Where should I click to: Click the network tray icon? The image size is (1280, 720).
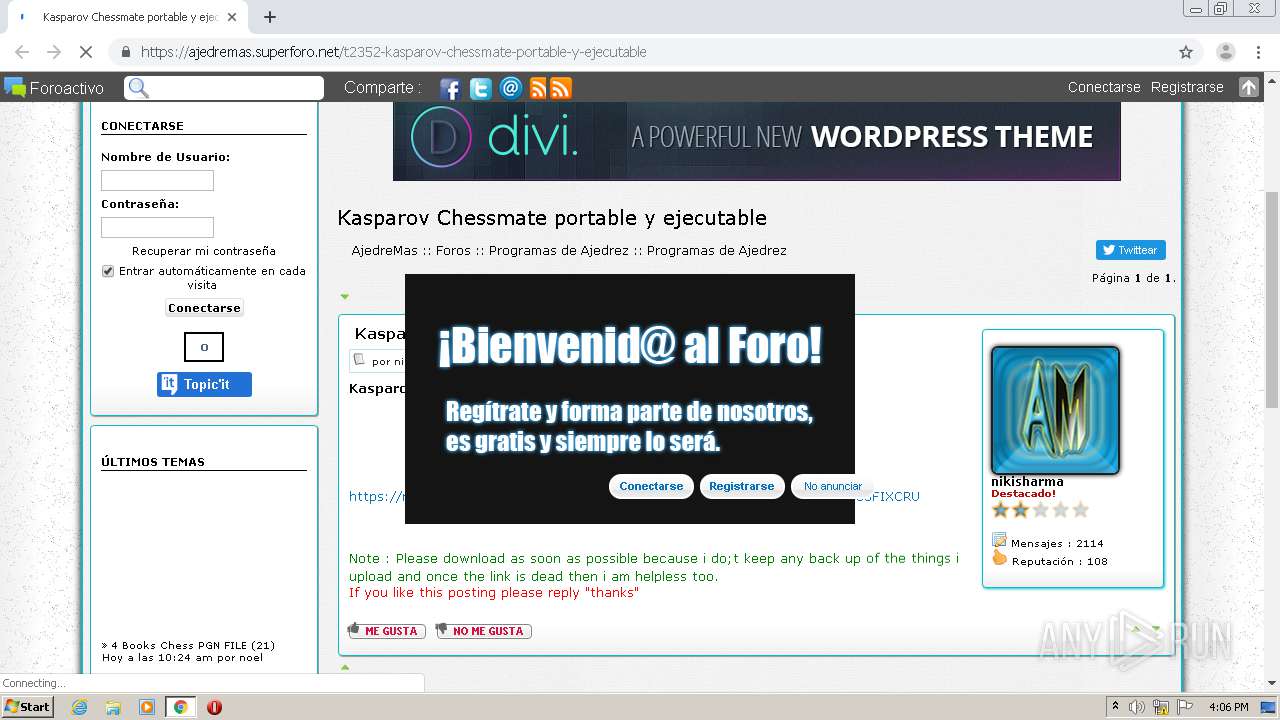pos(1160,707)
